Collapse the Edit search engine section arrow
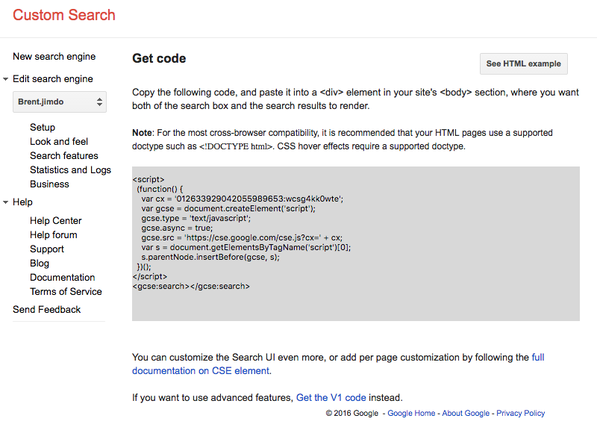The width and height of the screenshot is (597, 442). coord(5,79)
